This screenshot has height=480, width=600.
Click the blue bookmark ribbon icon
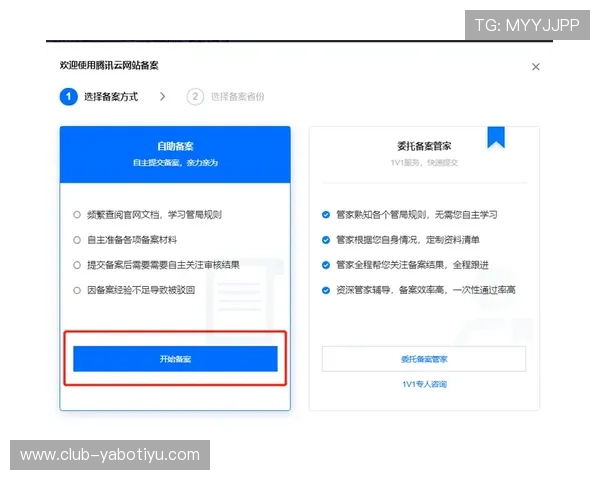(x=496, y=137)
